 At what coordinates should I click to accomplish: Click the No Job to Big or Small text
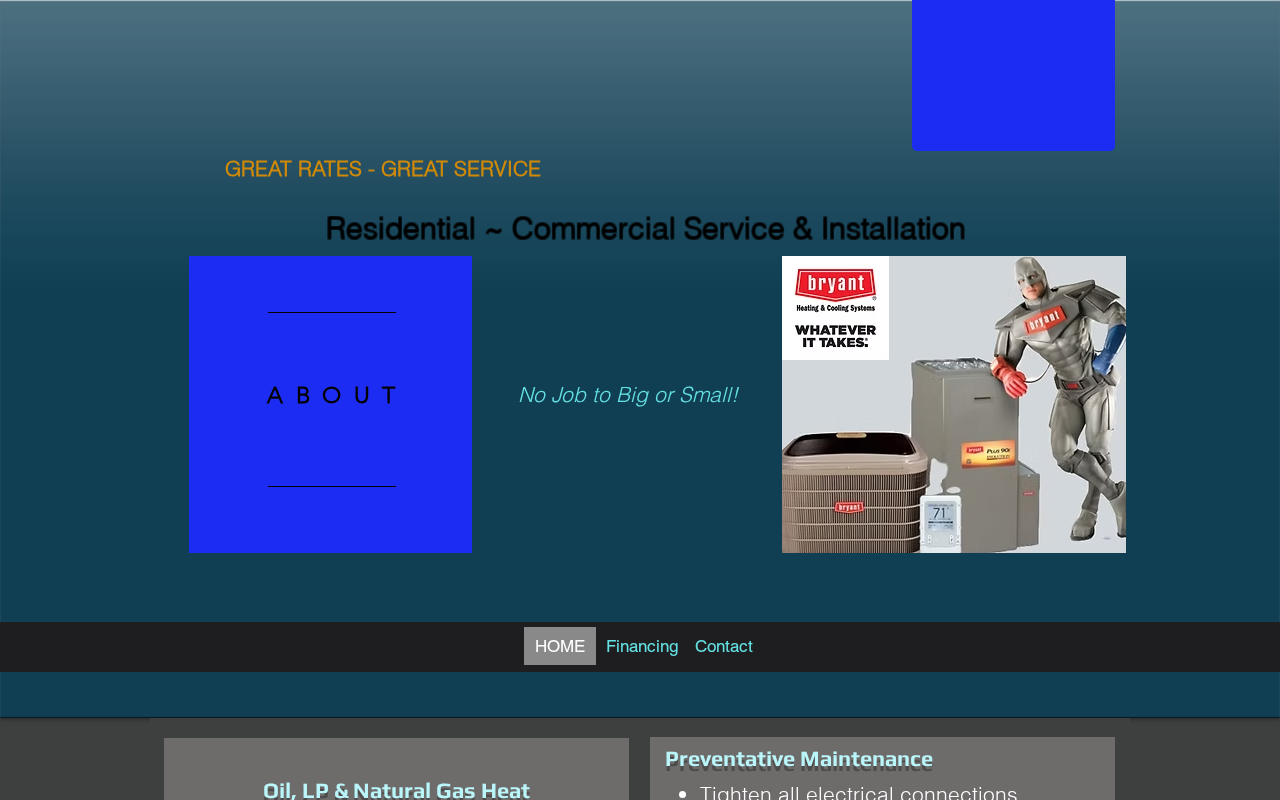628,395
